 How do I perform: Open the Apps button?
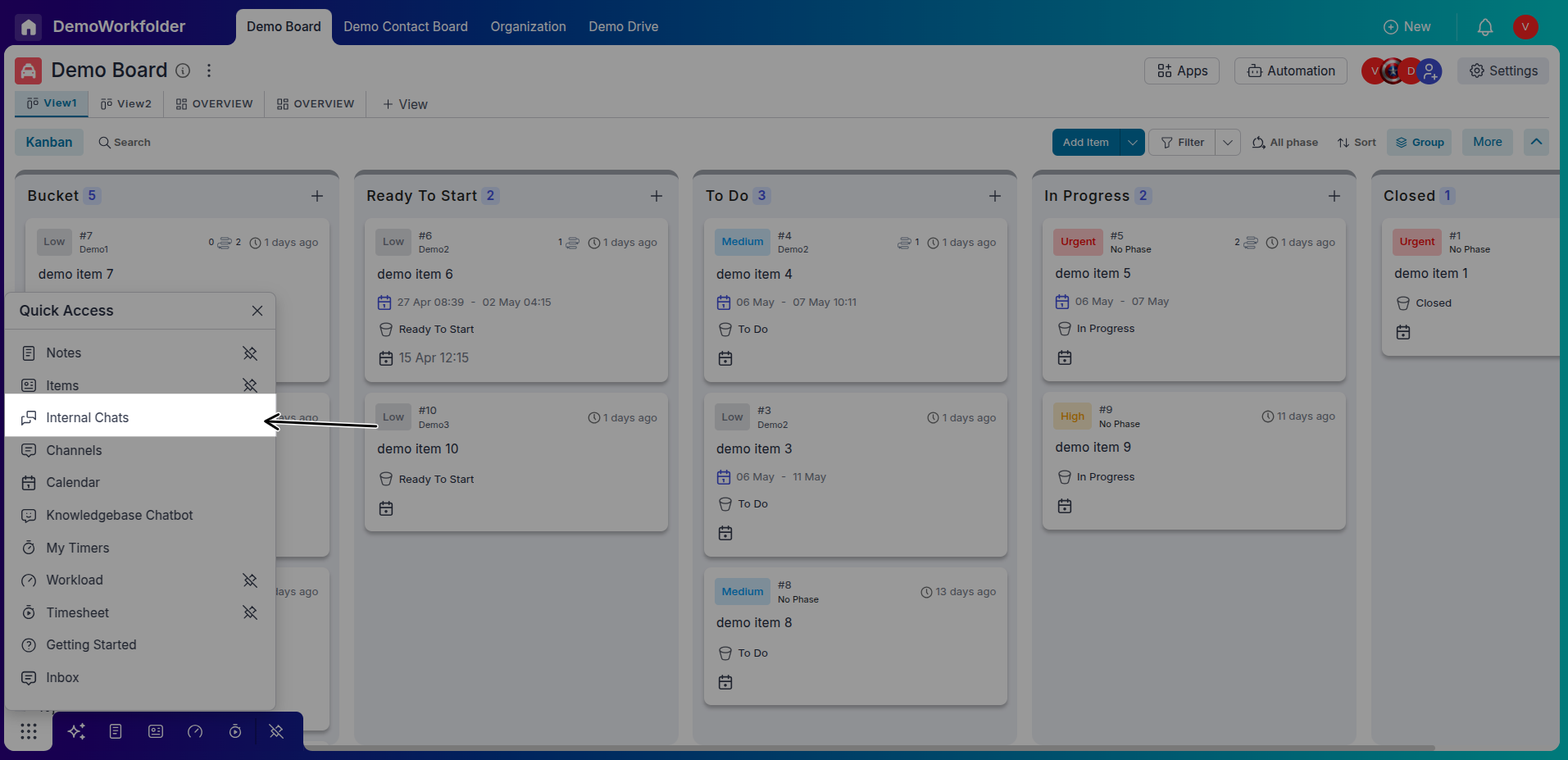[1182, 71]
